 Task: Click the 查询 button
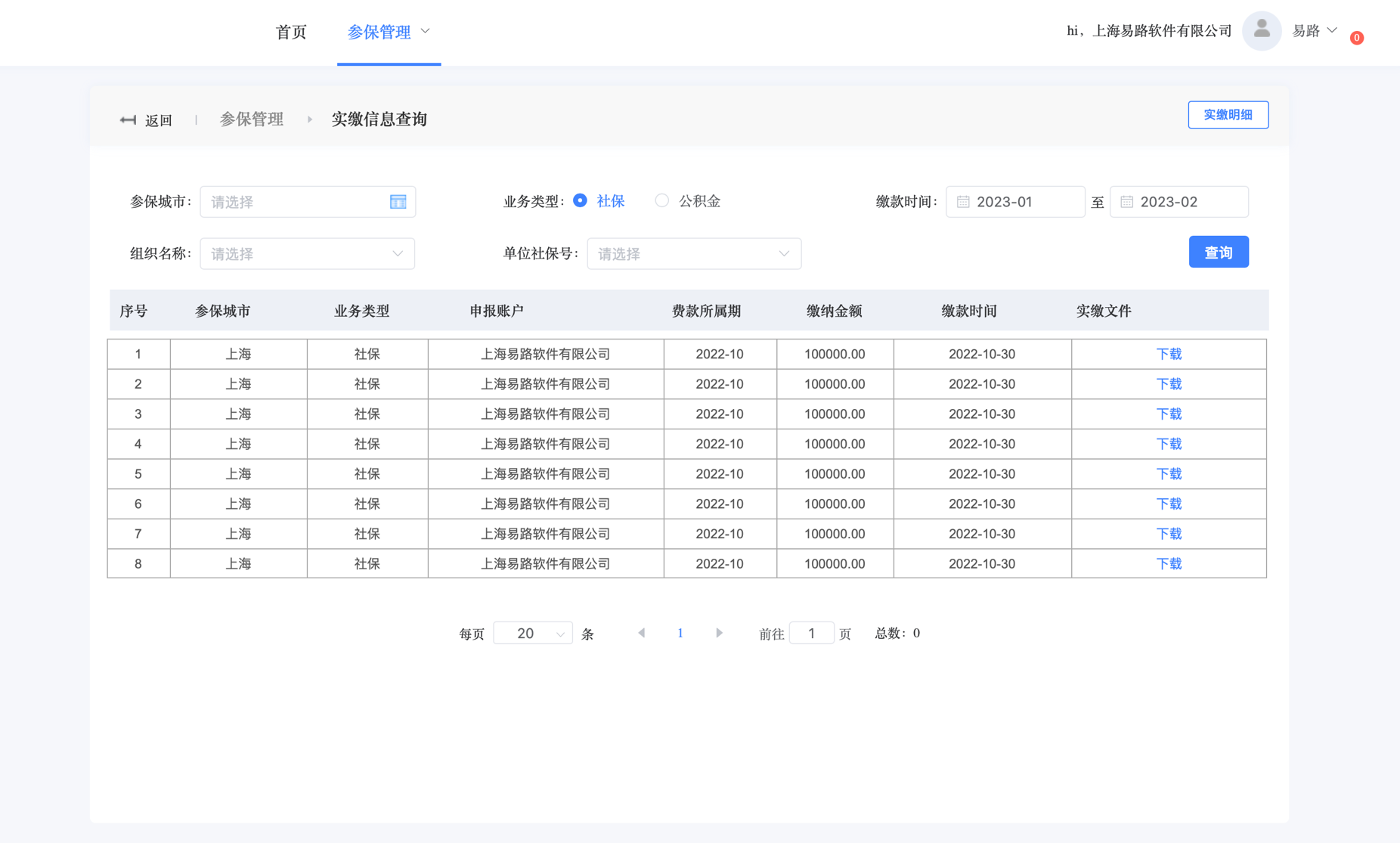1218,253
